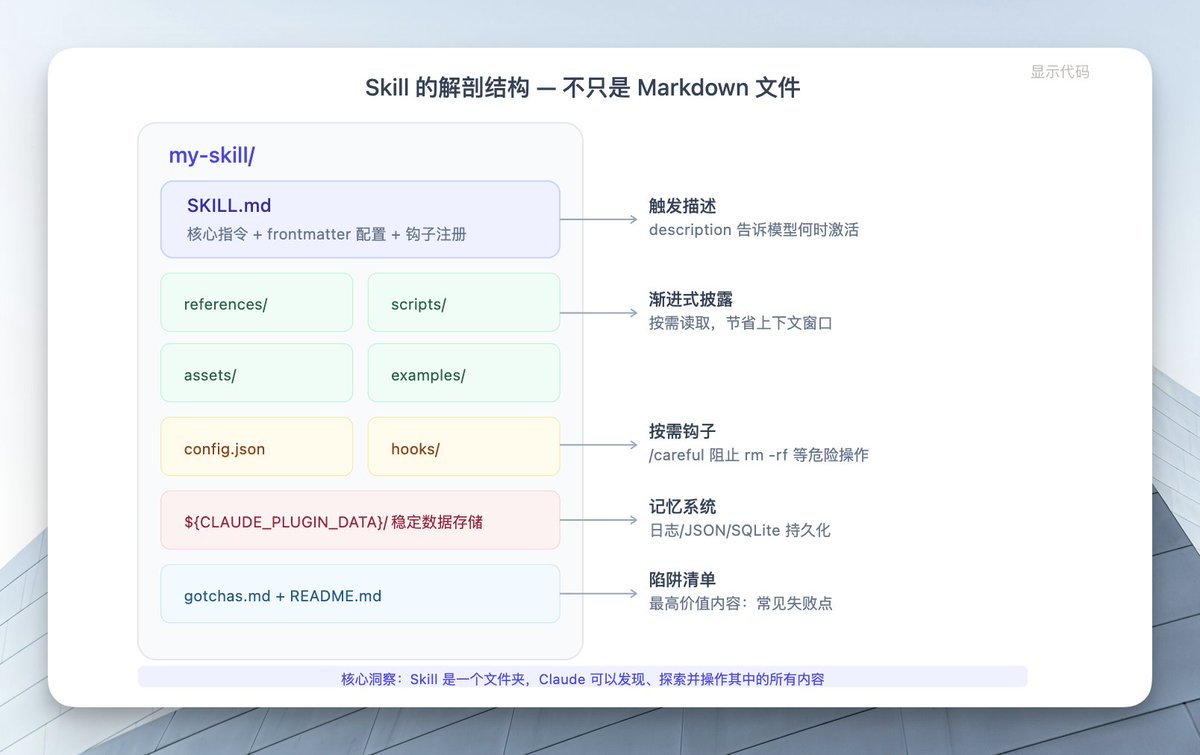This screenshot has width=1200, height=755.
Task: Click the 记忆系统 heading
Action: coord(683,506)
